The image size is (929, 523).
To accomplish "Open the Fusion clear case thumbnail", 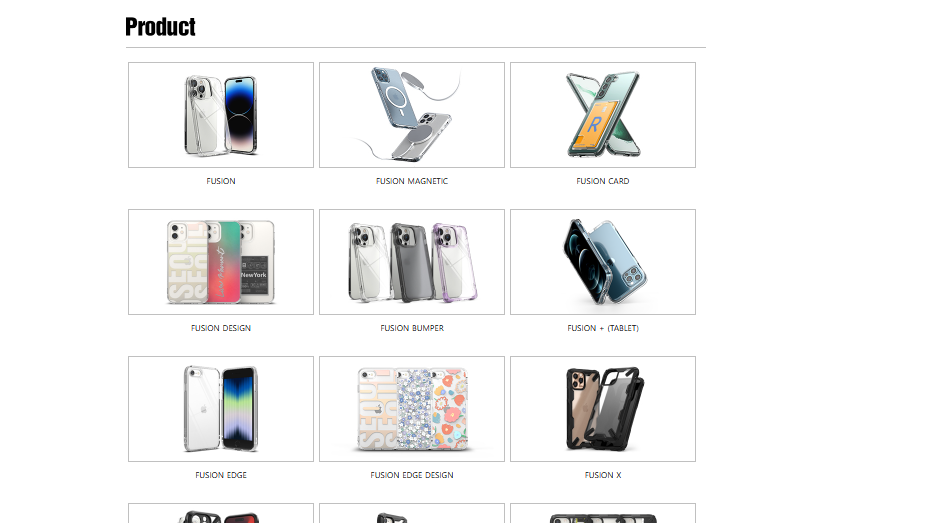I will (221, 115).
